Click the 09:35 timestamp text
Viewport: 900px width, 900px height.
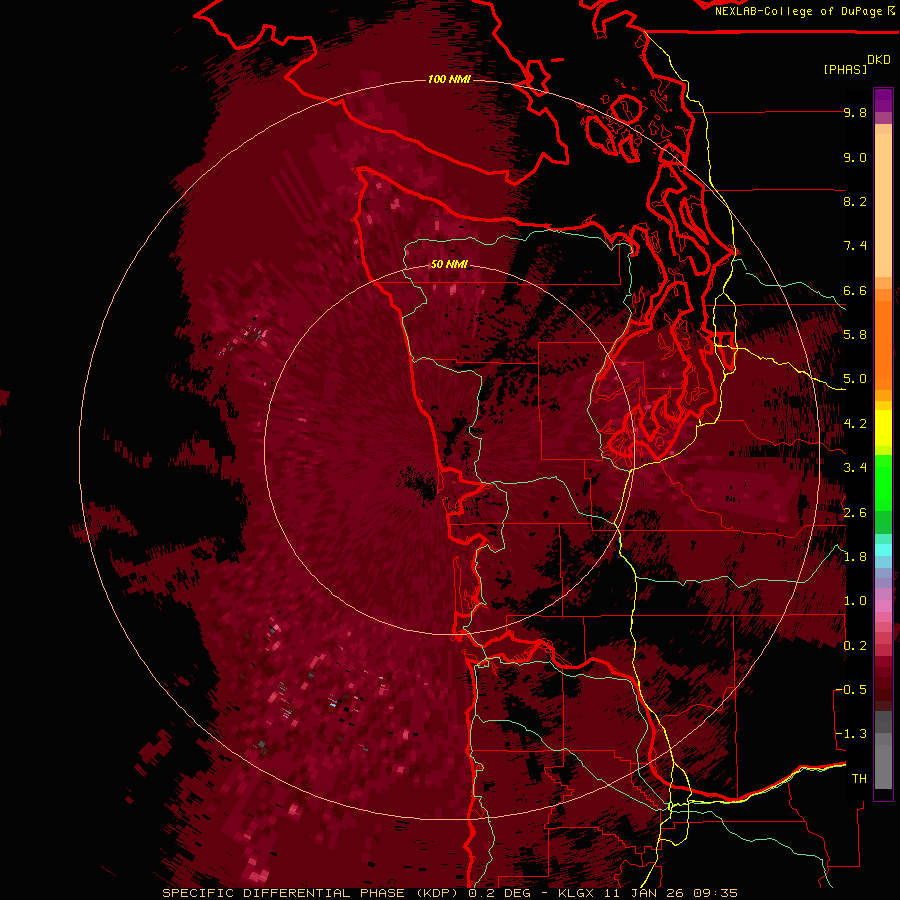[x=715, y=893]
